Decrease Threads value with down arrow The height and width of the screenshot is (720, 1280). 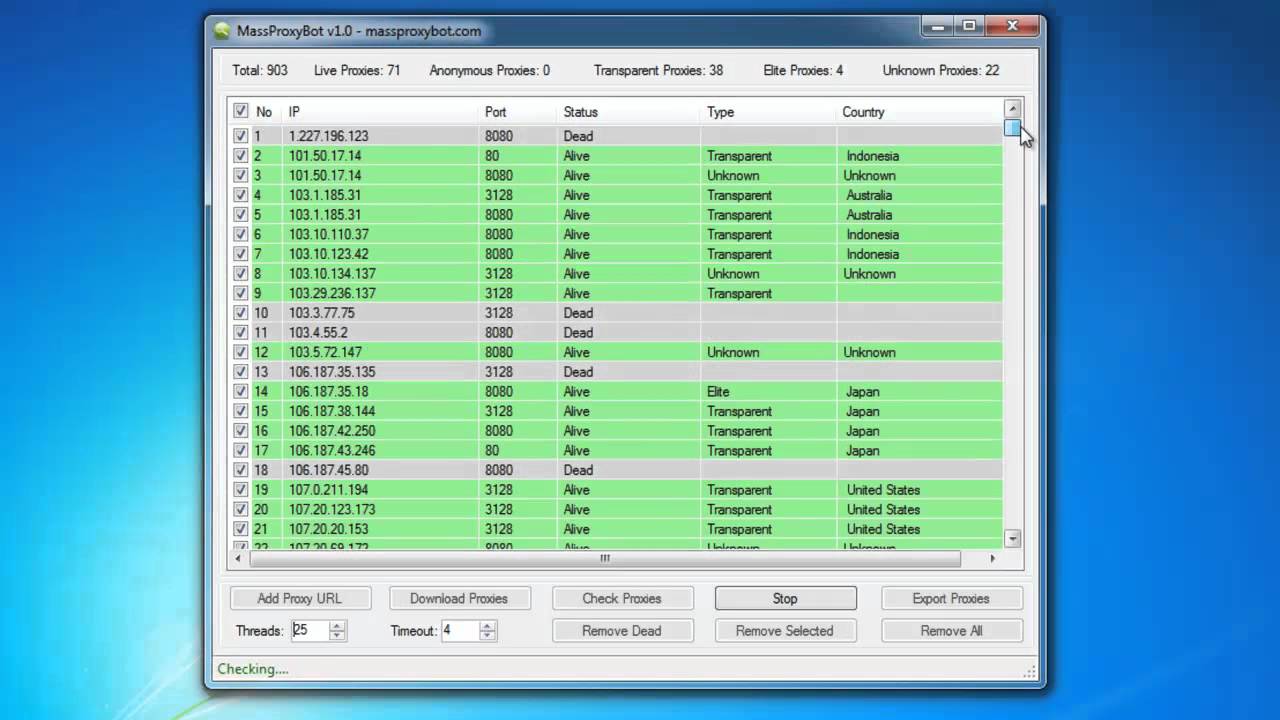click(x=337, y=636)
